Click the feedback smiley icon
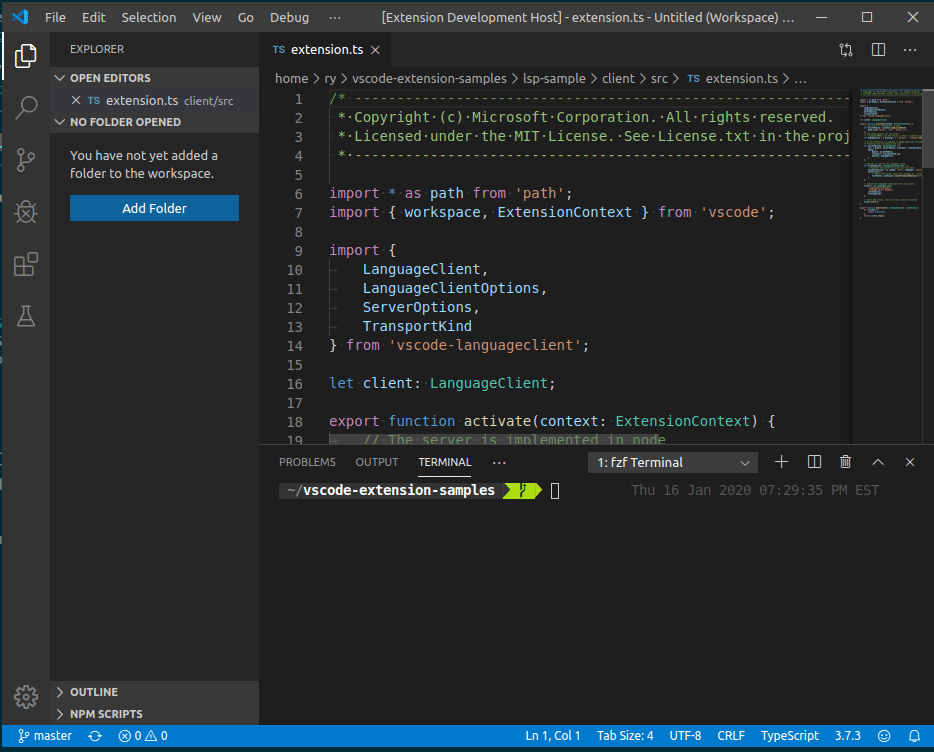 click(884, 736)
